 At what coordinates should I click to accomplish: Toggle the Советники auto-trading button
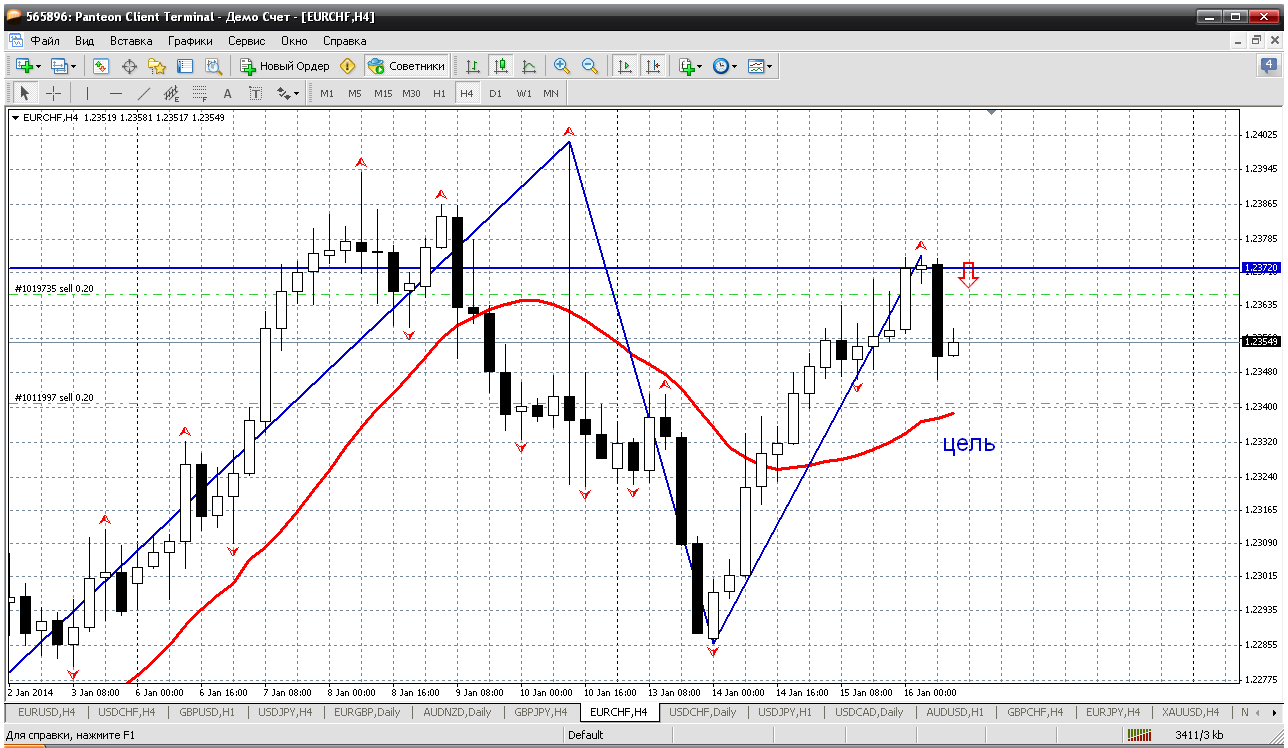[406, 66]
